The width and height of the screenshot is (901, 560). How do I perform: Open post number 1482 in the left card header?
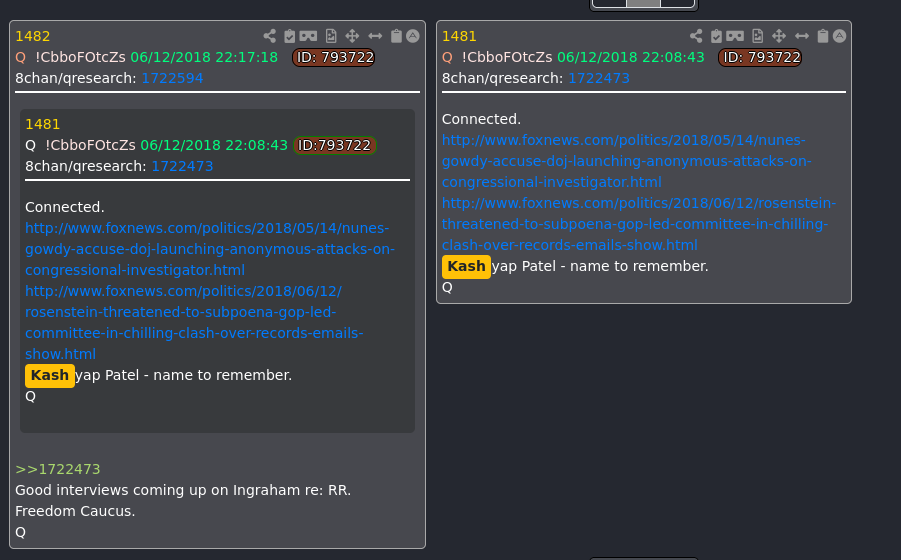(x=33, y=36)
